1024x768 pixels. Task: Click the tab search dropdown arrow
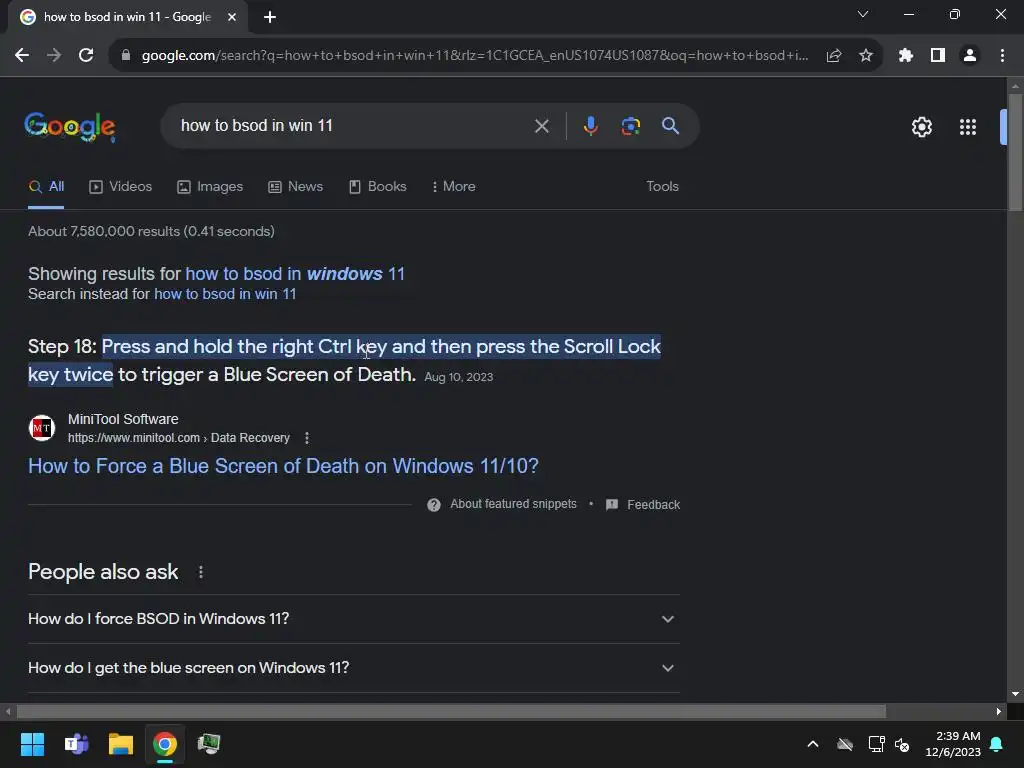point(863,14)
